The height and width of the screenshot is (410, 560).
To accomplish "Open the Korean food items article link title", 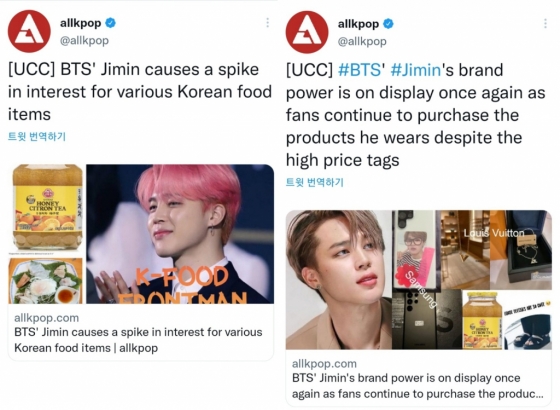I will pyautogui.click(x=138, y=340).
